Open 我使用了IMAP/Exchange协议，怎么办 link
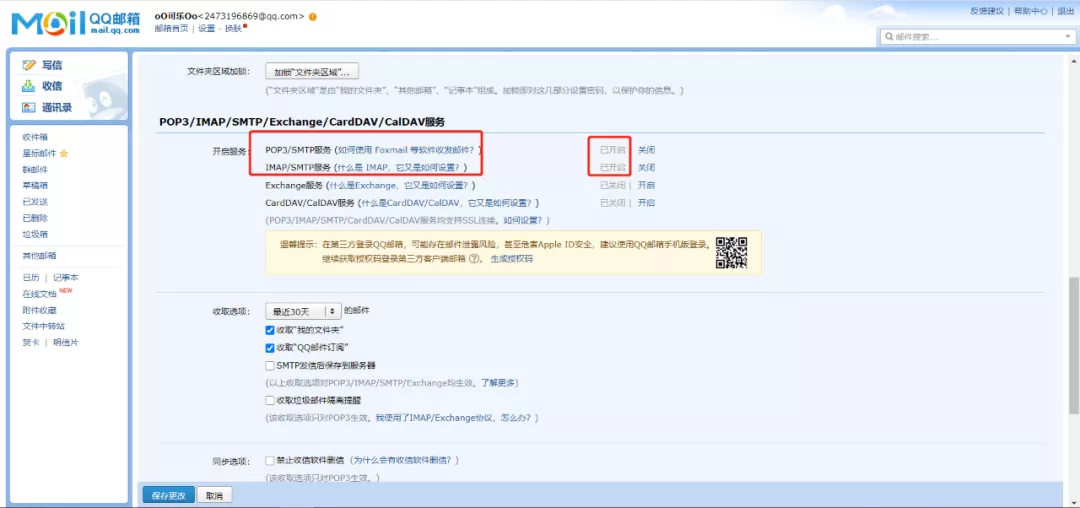1080x508 pixels. point(453,418)
